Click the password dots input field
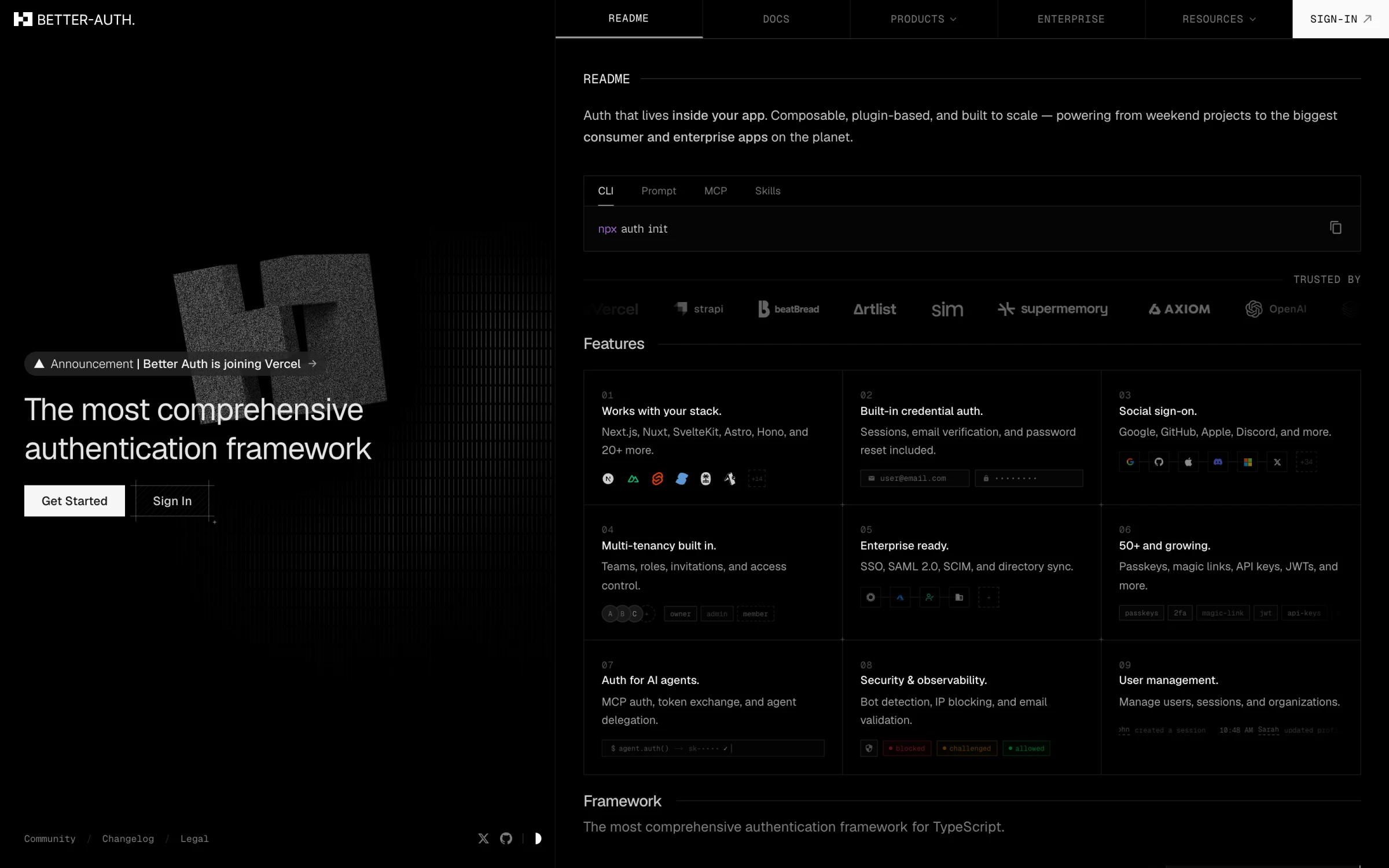1389x868 pixels. tap(1028, 478)
